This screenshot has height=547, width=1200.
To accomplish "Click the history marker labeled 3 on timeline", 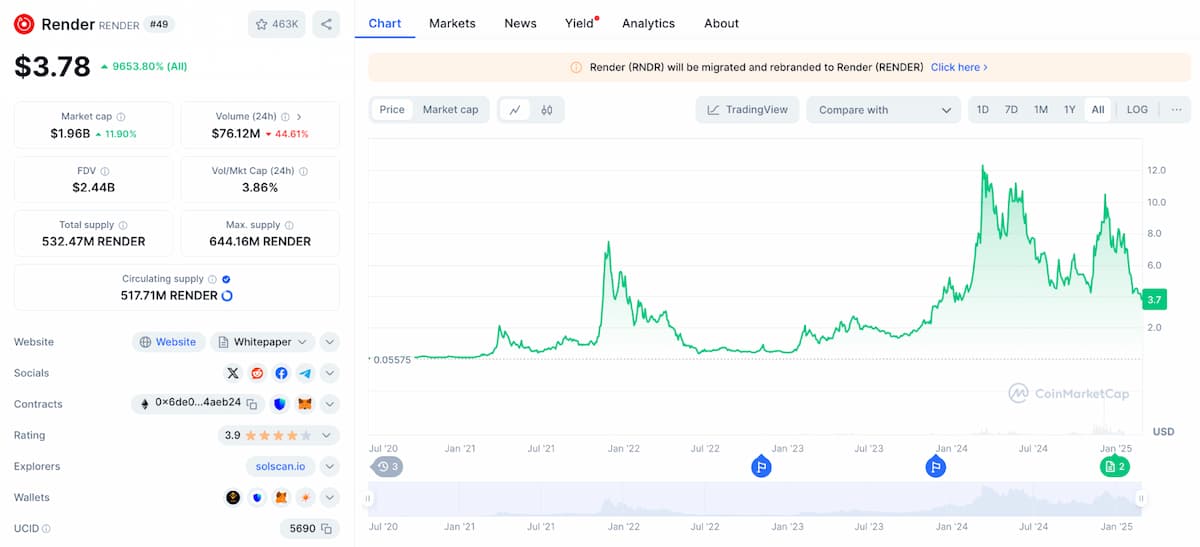I will [387, 466].
